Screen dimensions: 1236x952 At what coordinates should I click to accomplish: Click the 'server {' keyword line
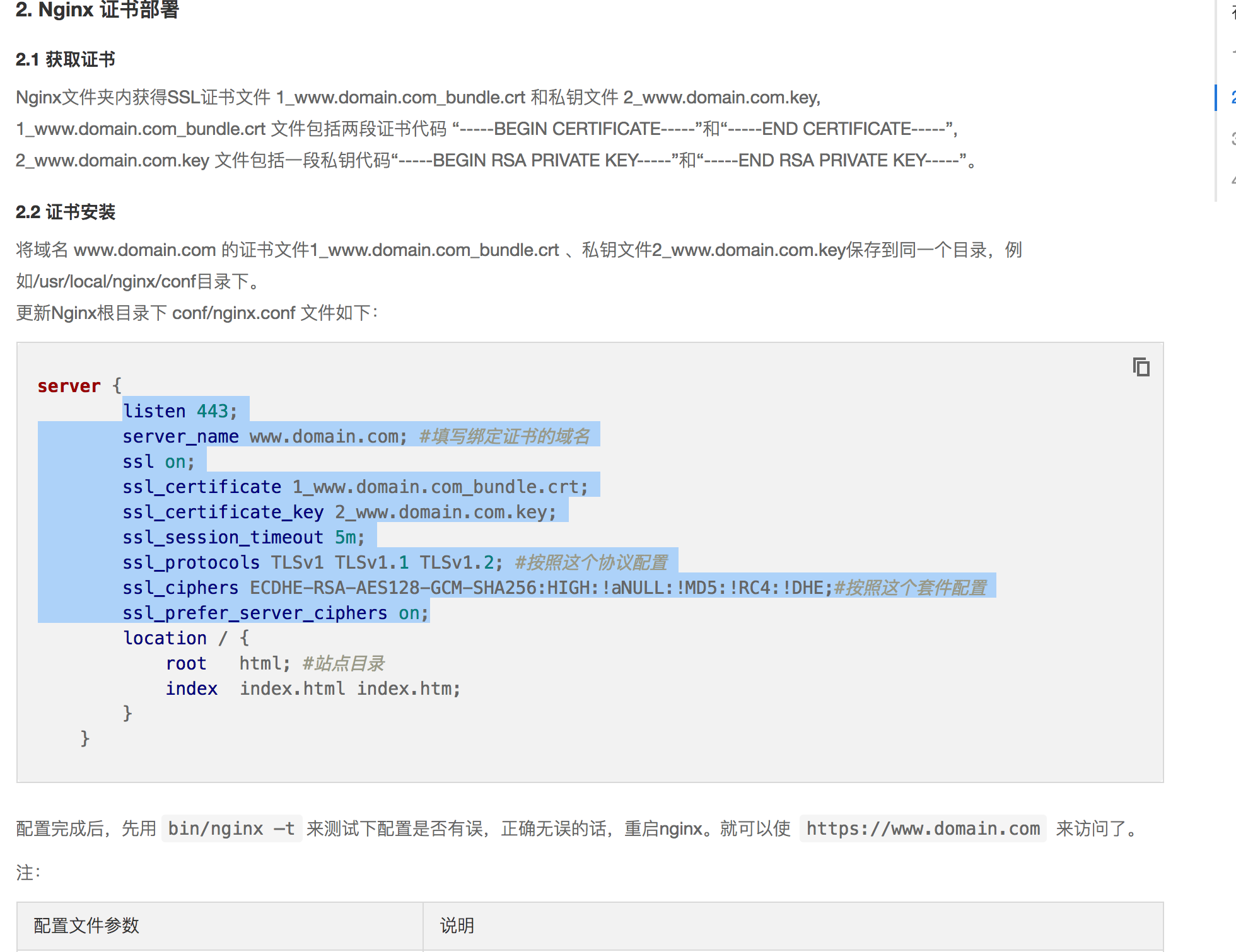(x=79, y=386)
